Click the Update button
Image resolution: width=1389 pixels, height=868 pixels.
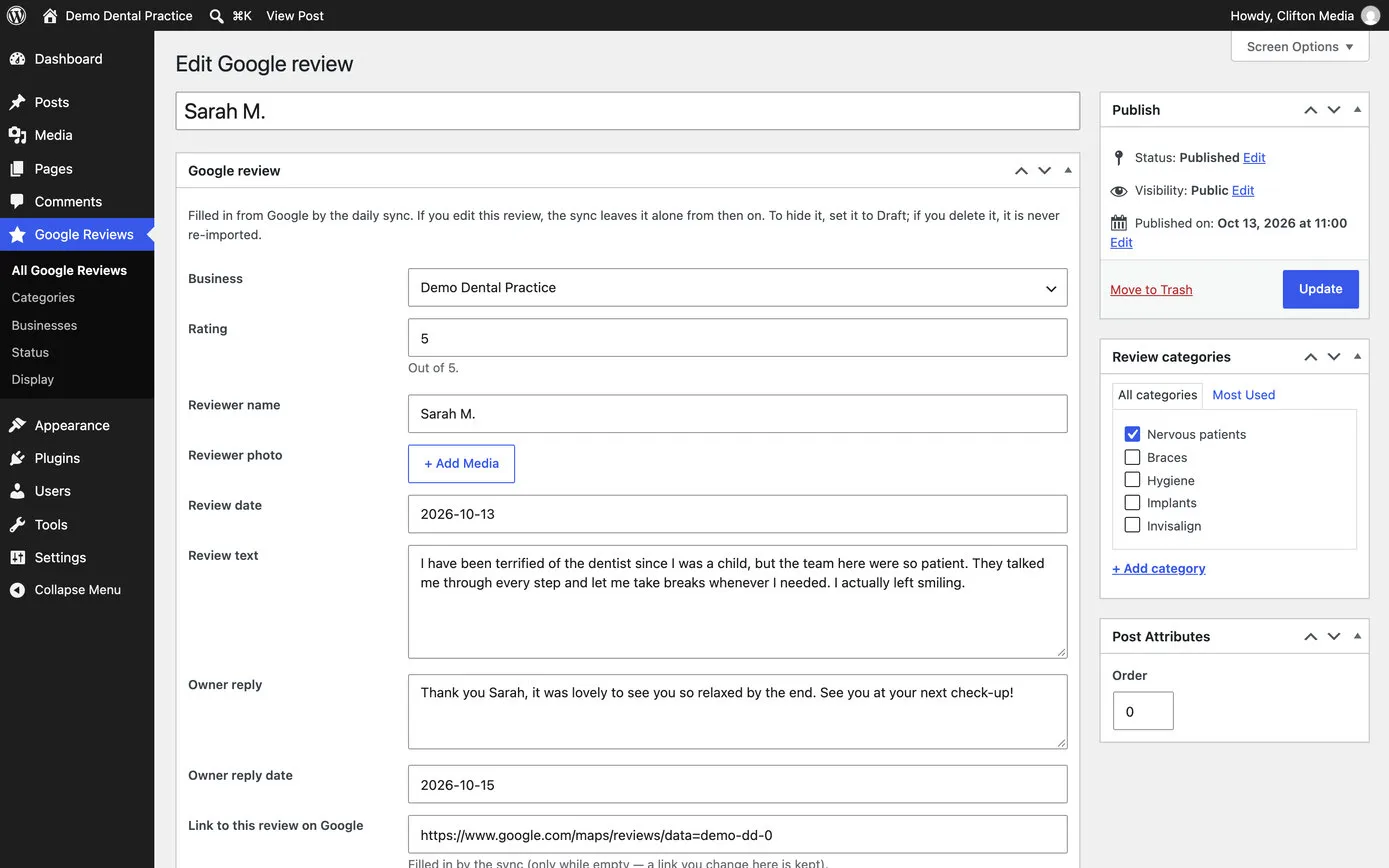coord(1320,289)
